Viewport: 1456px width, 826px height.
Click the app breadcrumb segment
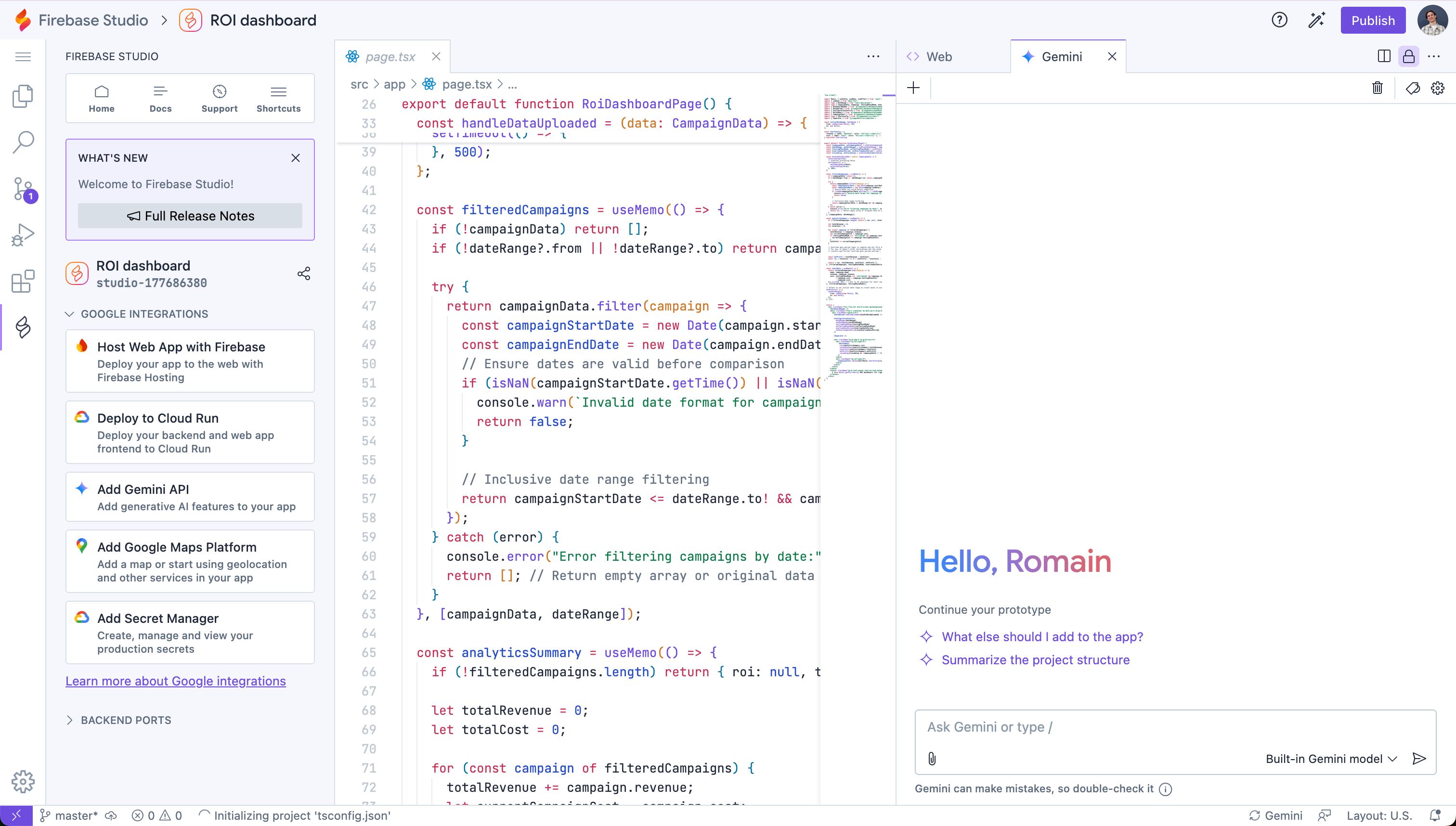[394, 84]
